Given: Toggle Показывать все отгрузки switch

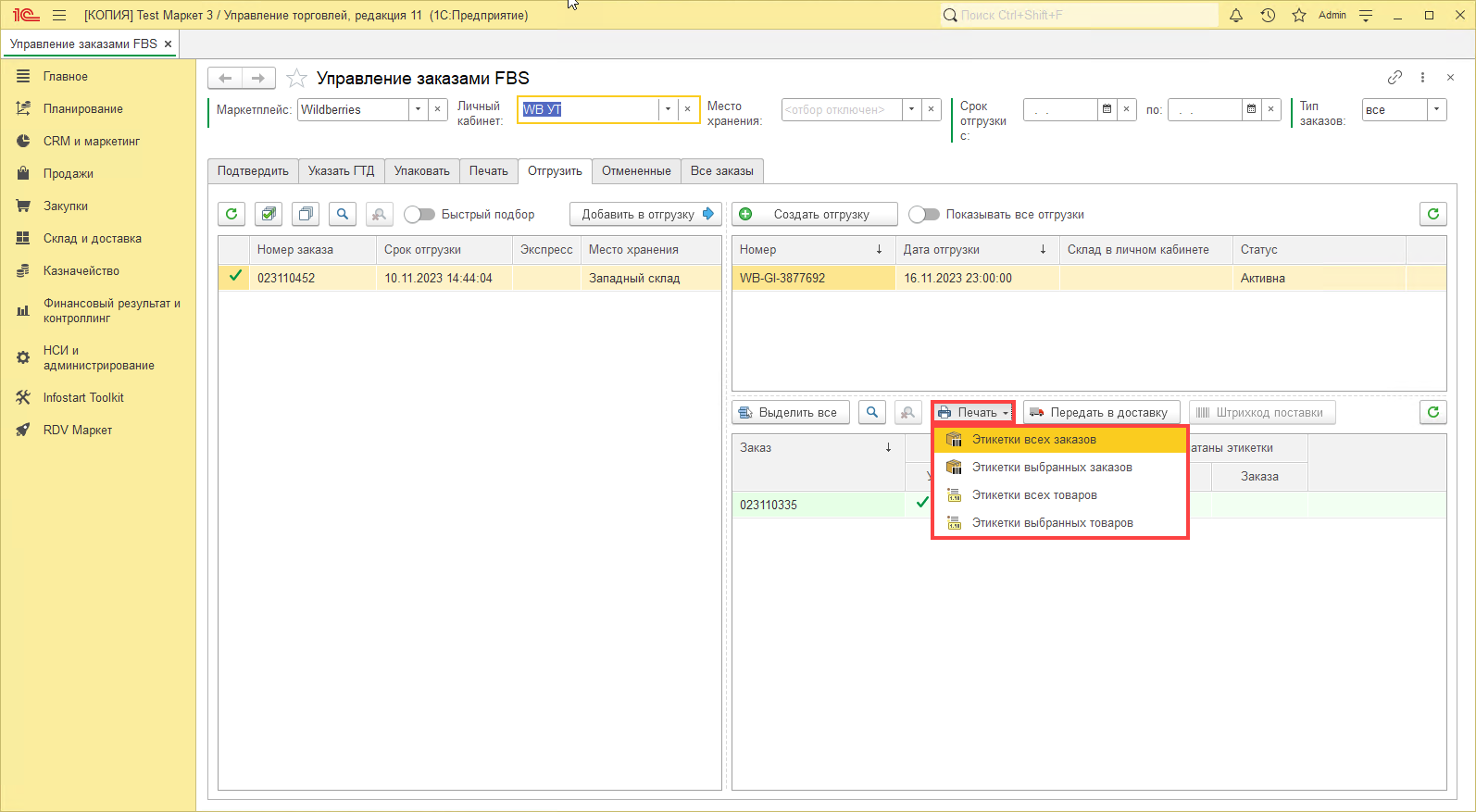Looking at the screenshot, I should (x=924, y=214).
